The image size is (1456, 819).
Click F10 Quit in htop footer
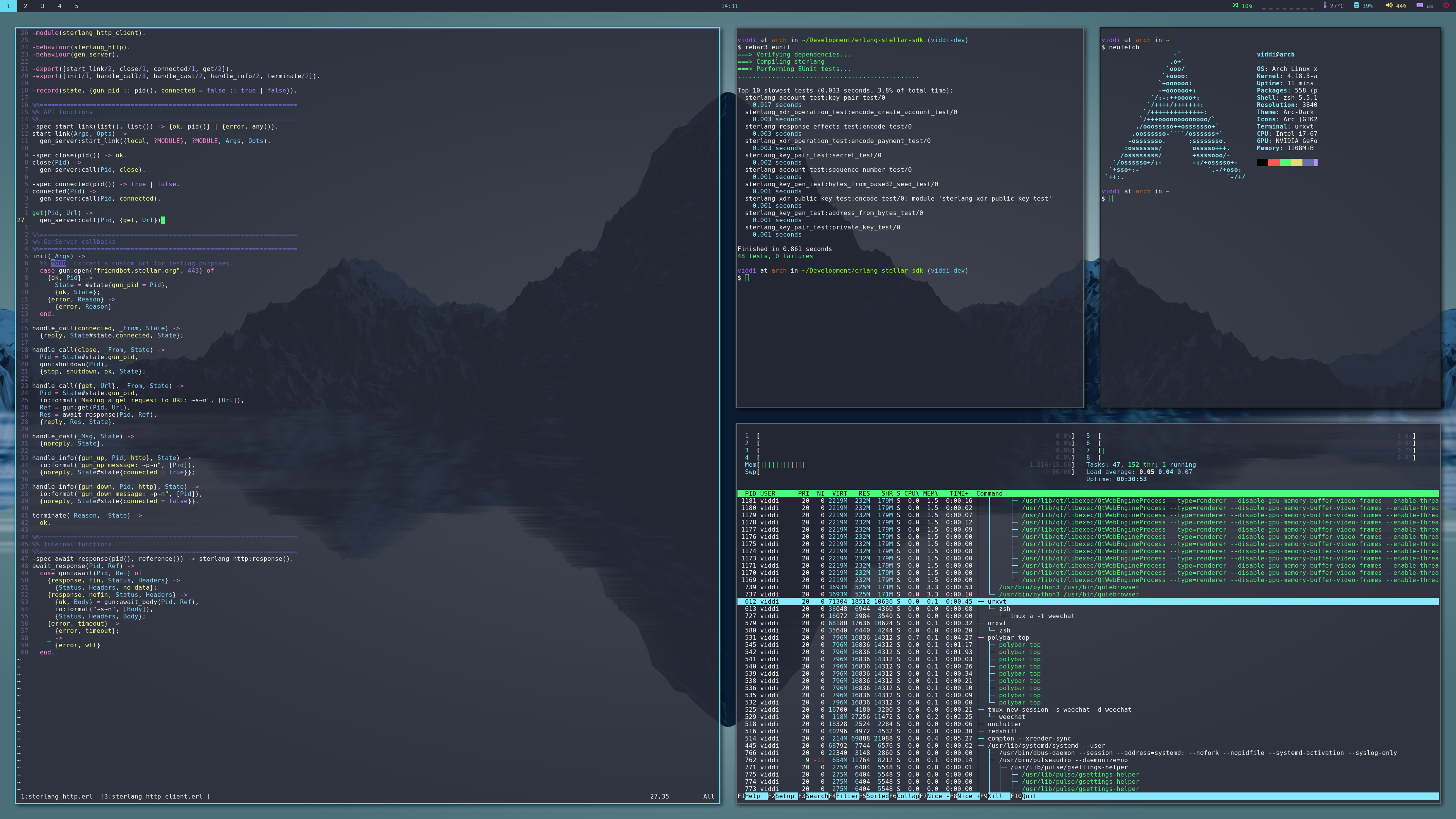(x=1024, y=796)
